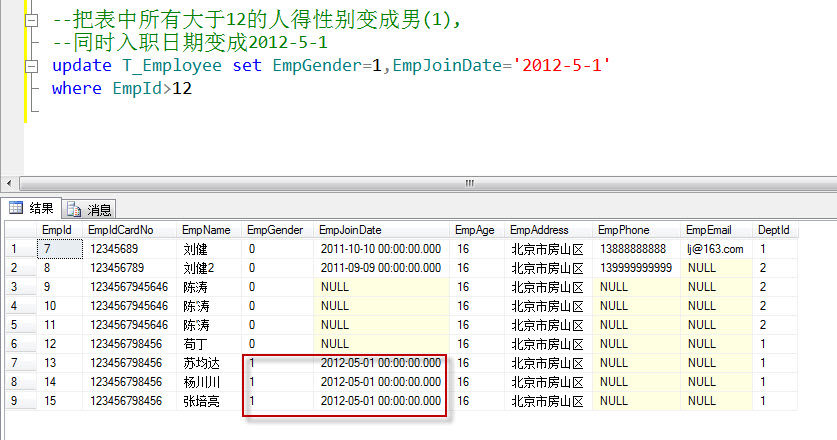Select row header number 5
Screen dimensions: 837x440
21,325
